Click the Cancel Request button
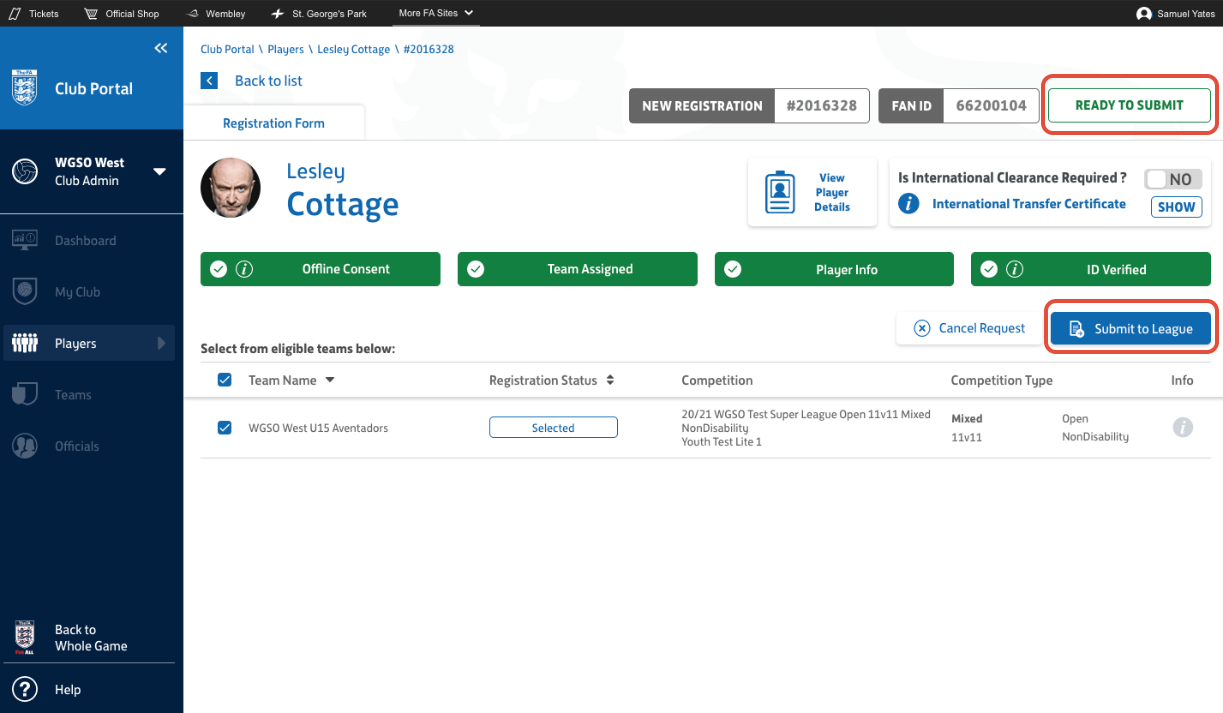 point(968,328)
